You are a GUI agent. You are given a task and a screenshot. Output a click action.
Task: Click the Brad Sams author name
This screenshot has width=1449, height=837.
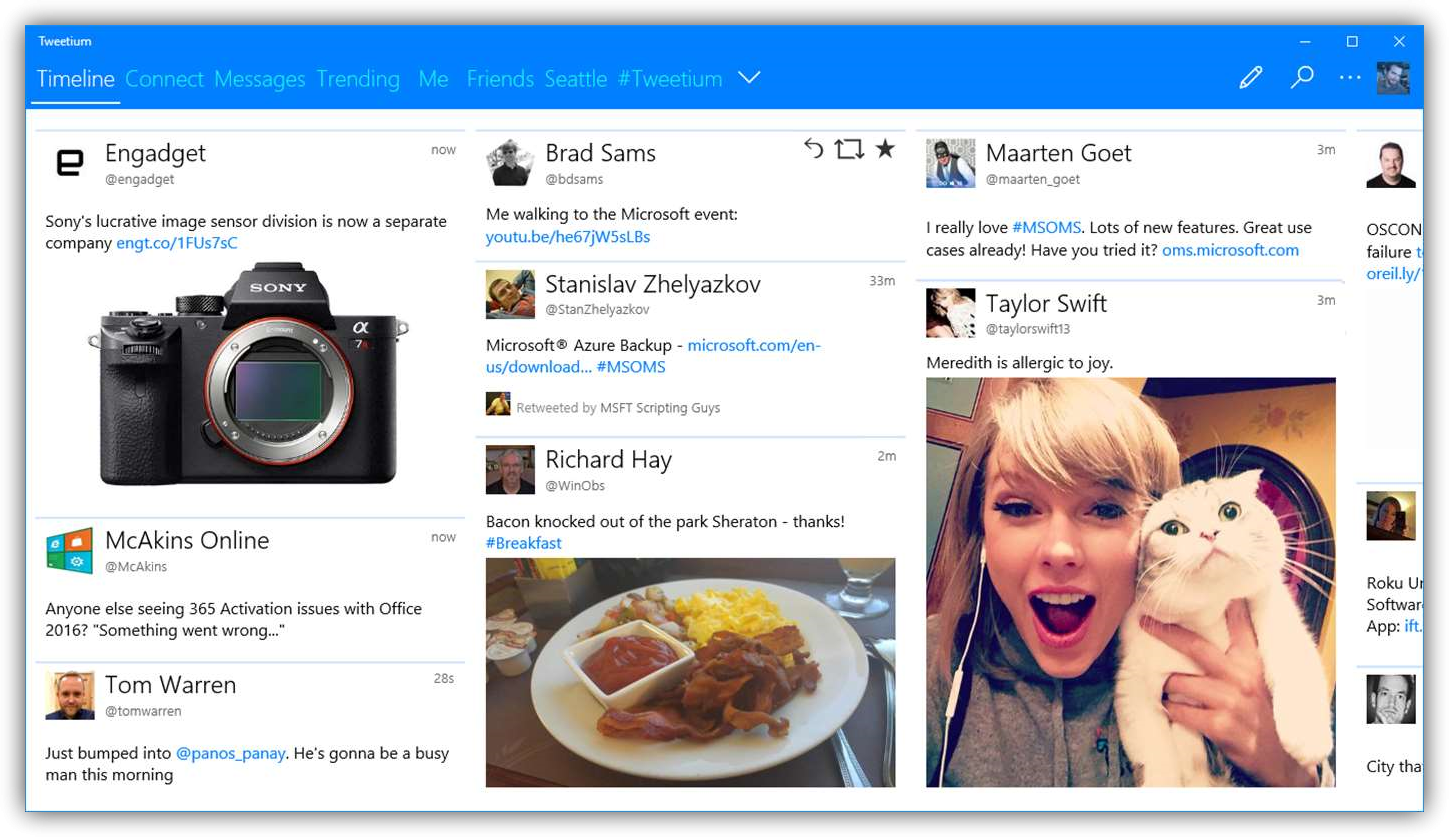coord(601,153)
